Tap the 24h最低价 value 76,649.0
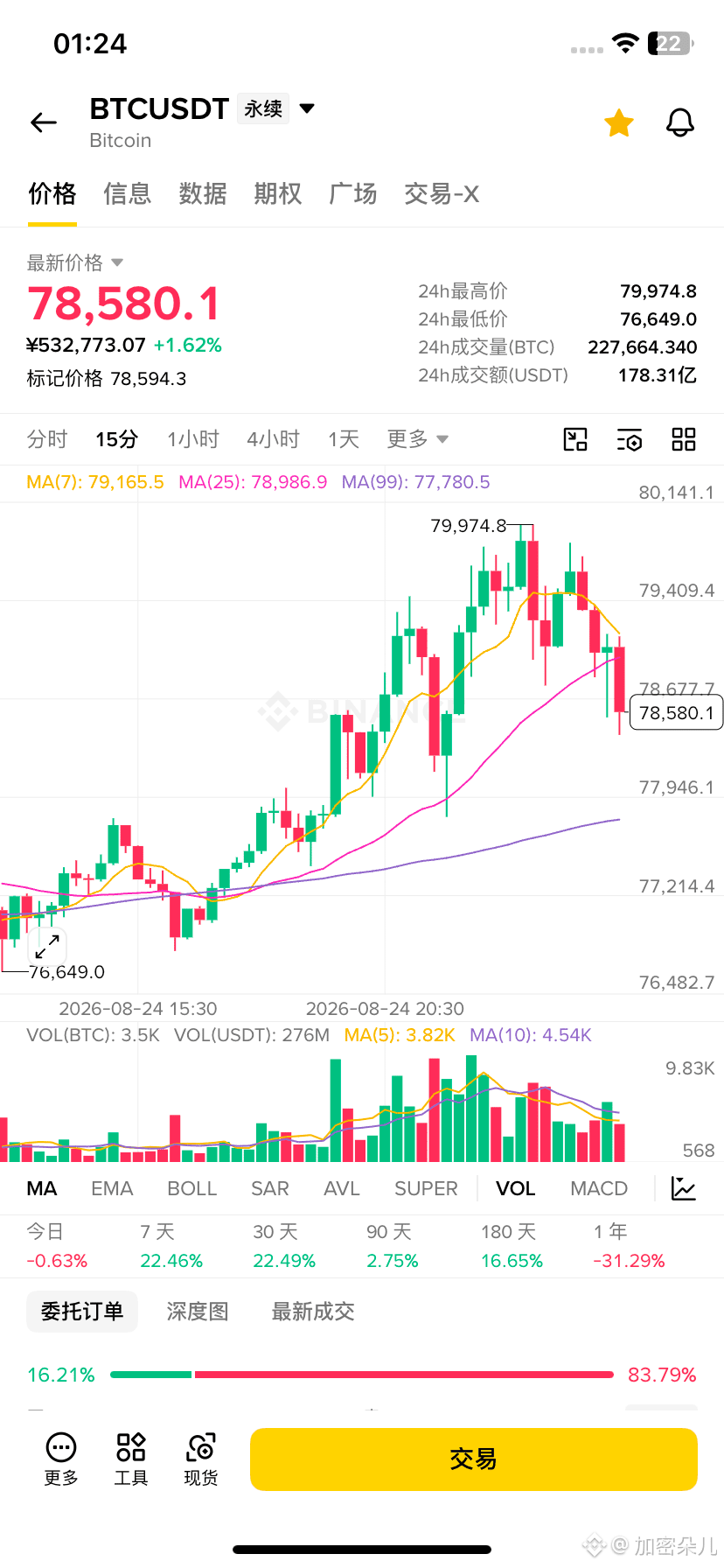This screenshot has width=724, height=1568. 658,319
